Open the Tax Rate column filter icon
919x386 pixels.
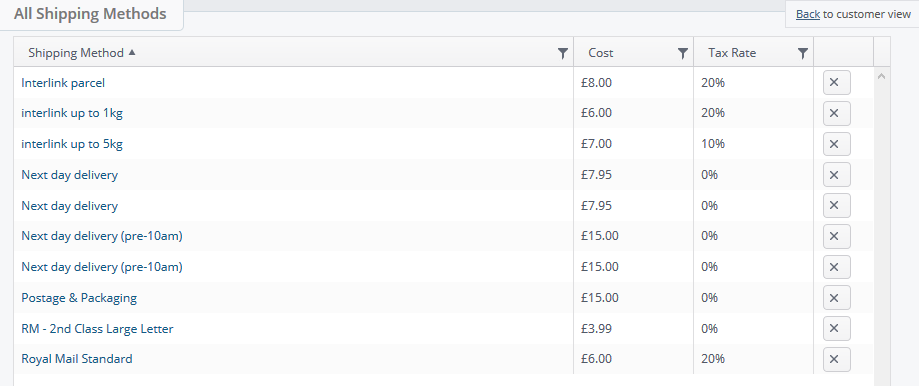tap(802, 53)
